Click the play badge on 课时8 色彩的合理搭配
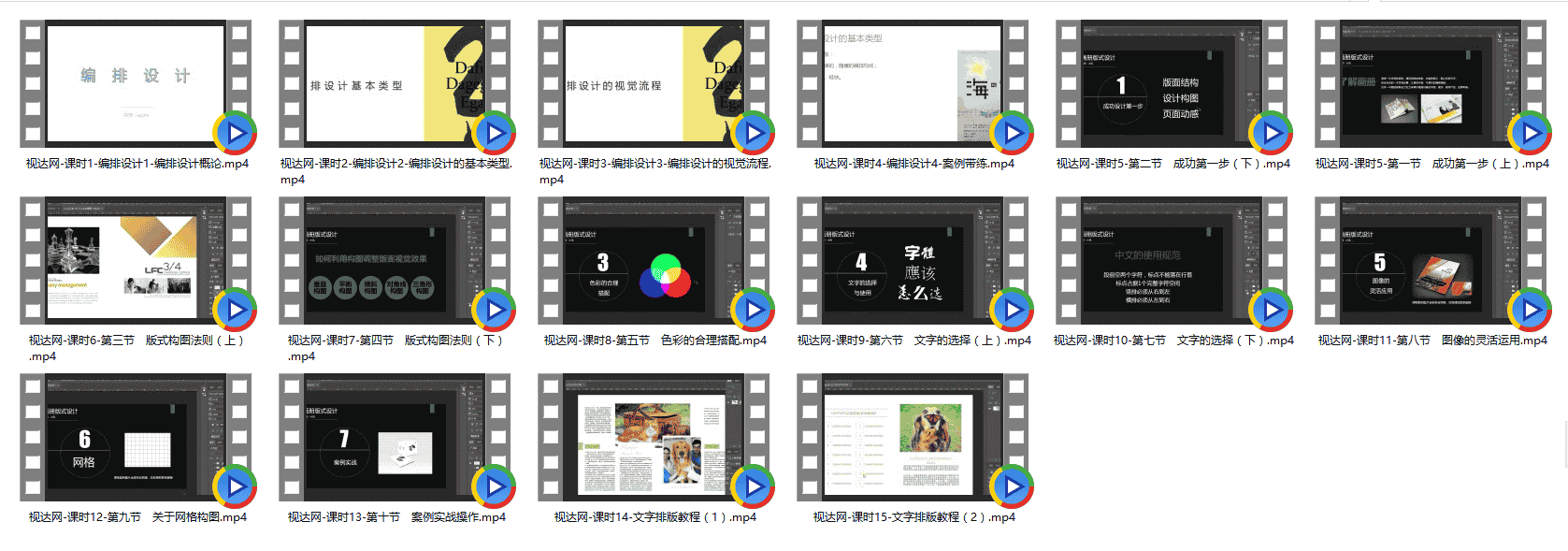1568x551 pixels. coord(753,310)
